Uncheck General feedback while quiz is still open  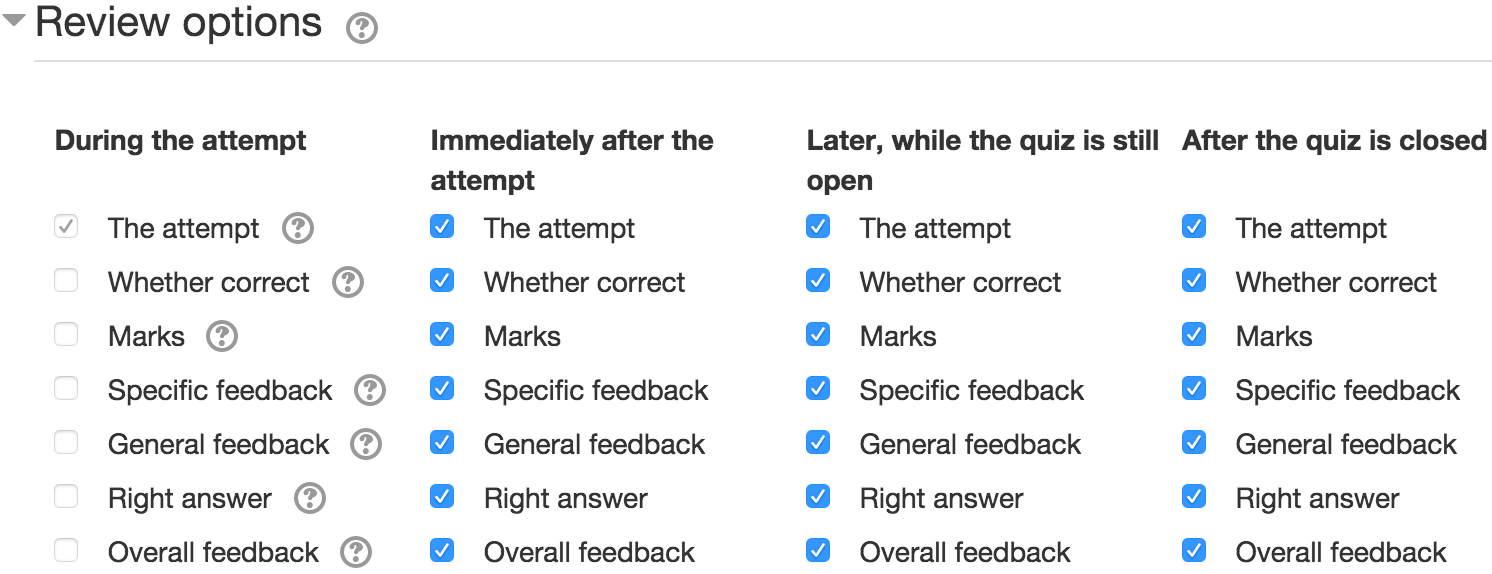point(818,443)
